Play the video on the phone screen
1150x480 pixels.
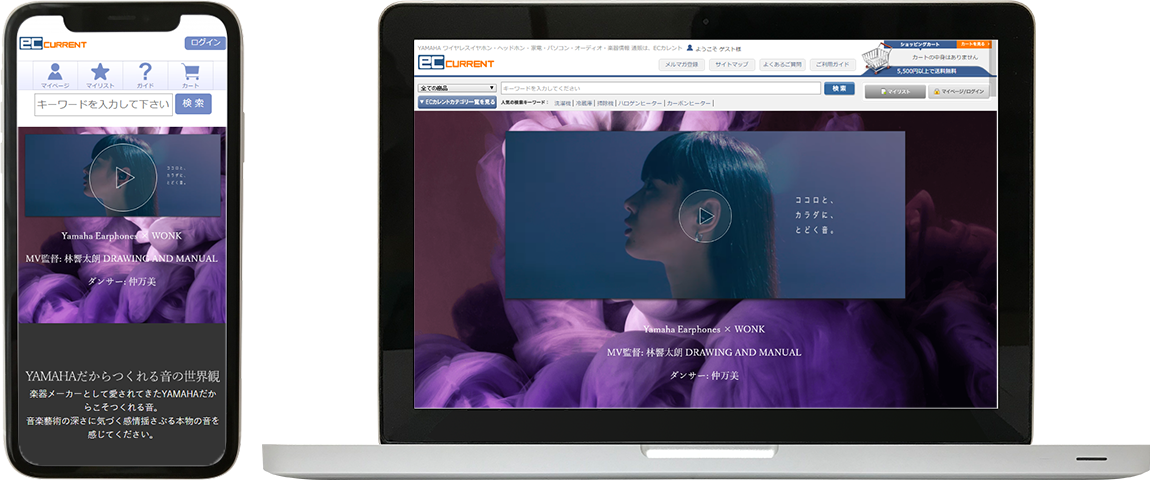click(123, 178)
